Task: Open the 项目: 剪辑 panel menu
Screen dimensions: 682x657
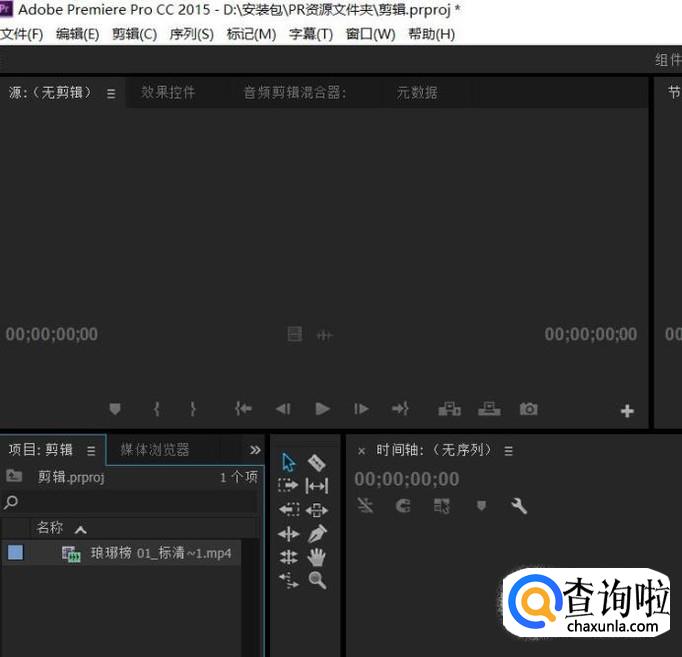Action: coord(91,450)
